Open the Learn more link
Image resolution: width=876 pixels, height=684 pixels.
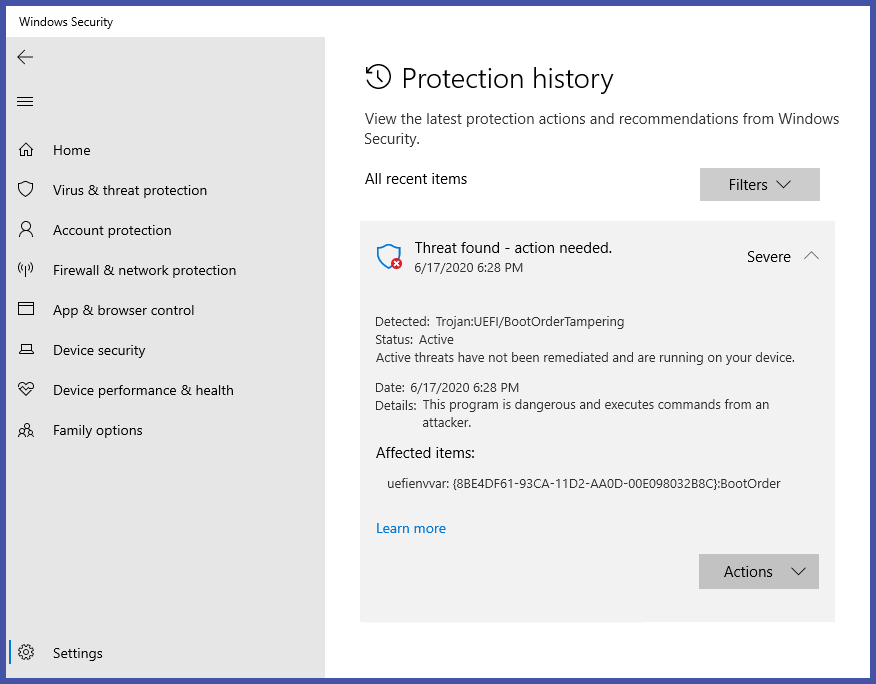coord(411,528)
